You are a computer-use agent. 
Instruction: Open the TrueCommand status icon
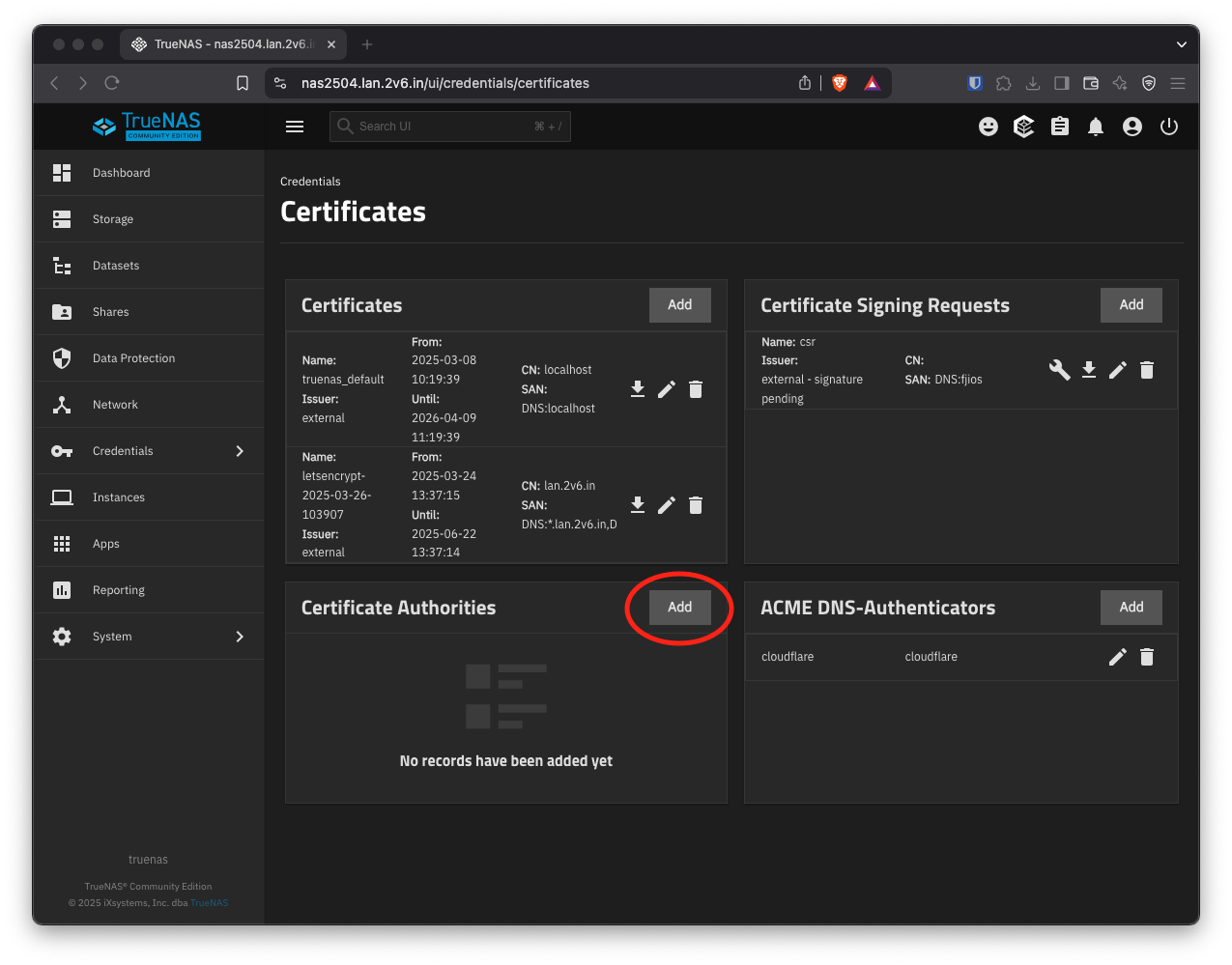(1024, 127)
